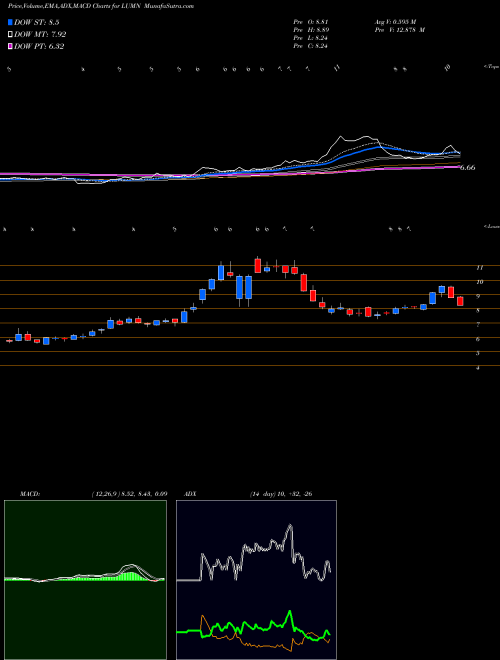Click the 'Pre L: 8.24' value
The width and height of the screenshot is (500, 660).
pyautogui.click(x=311, y=37)
